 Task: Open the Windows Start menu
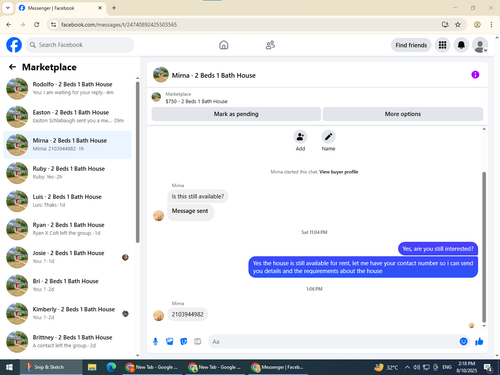[x=9, y=367]
